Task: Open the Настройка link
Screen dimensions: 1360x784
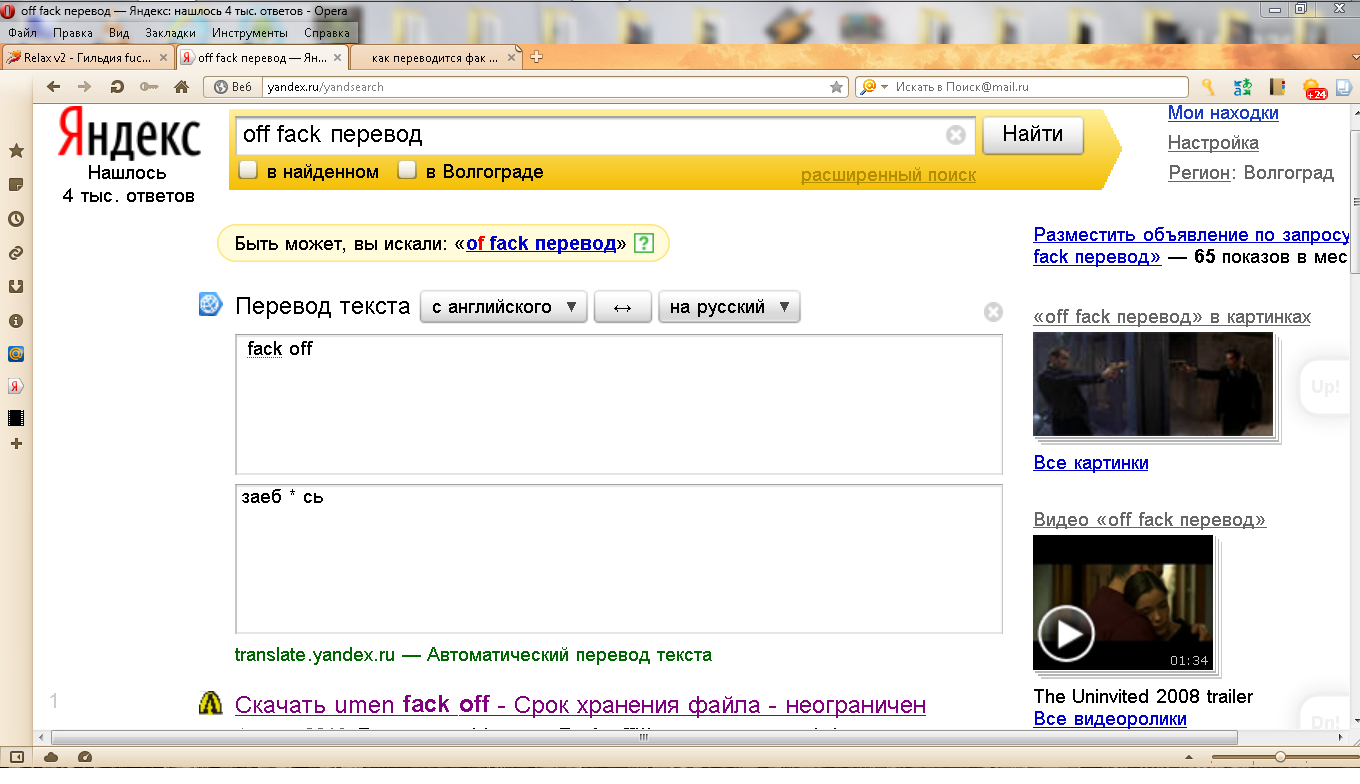Action: [x=1213, y=142]
